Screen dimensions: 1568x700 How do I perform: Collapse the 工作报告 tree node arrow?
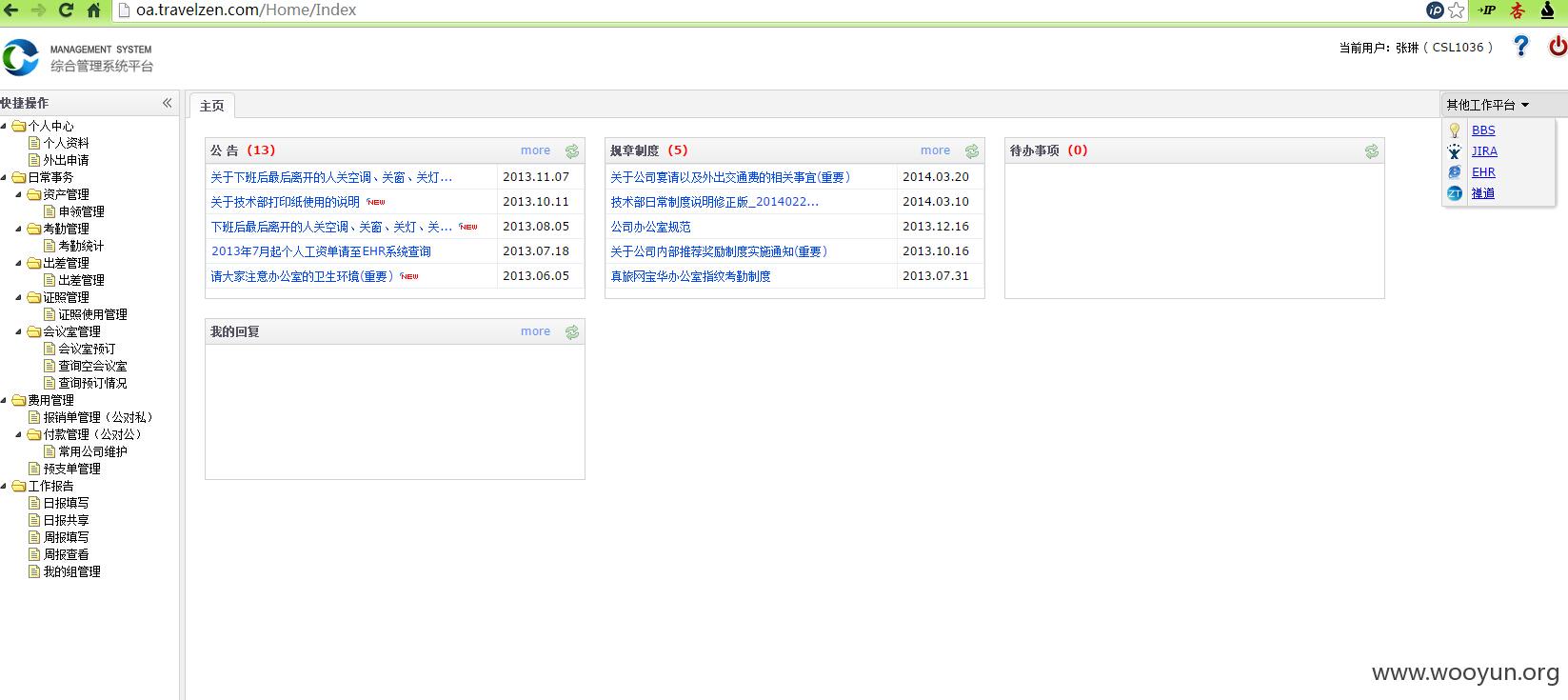click(x=5, y=486)
